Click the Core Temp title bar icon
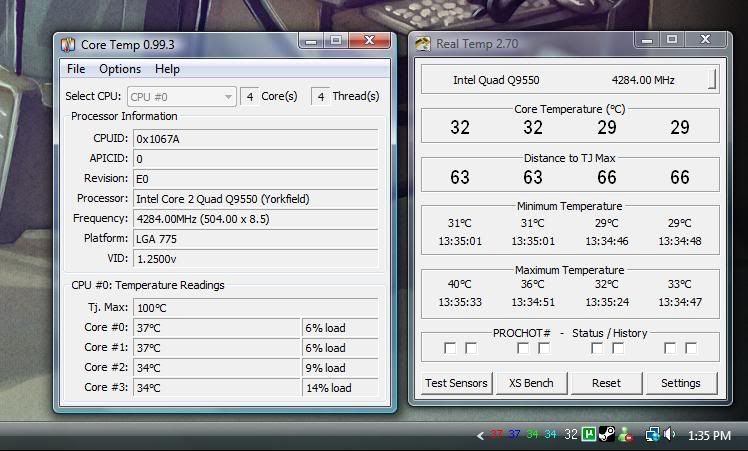Screen dimensions: 748x451 [68, 44]
